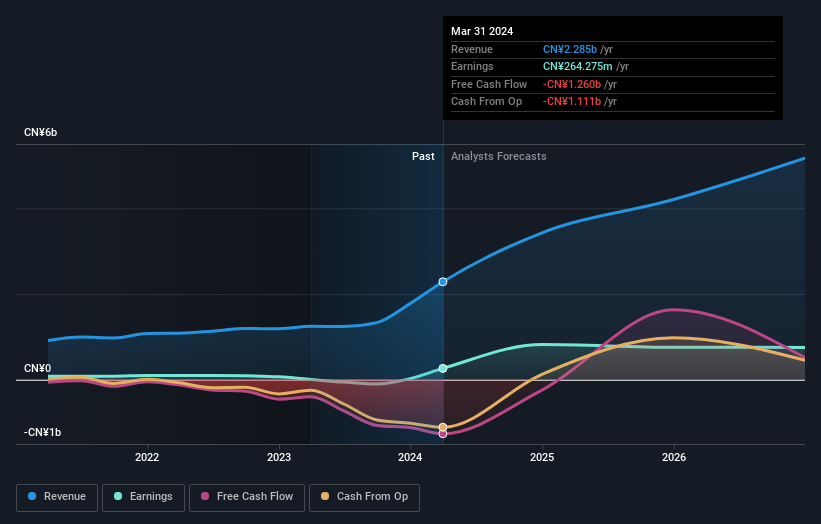Image resolution: width=821 pixels, height=524 pixels.
Task: Toggle the Revenue legend button
Action: (57, 497)
